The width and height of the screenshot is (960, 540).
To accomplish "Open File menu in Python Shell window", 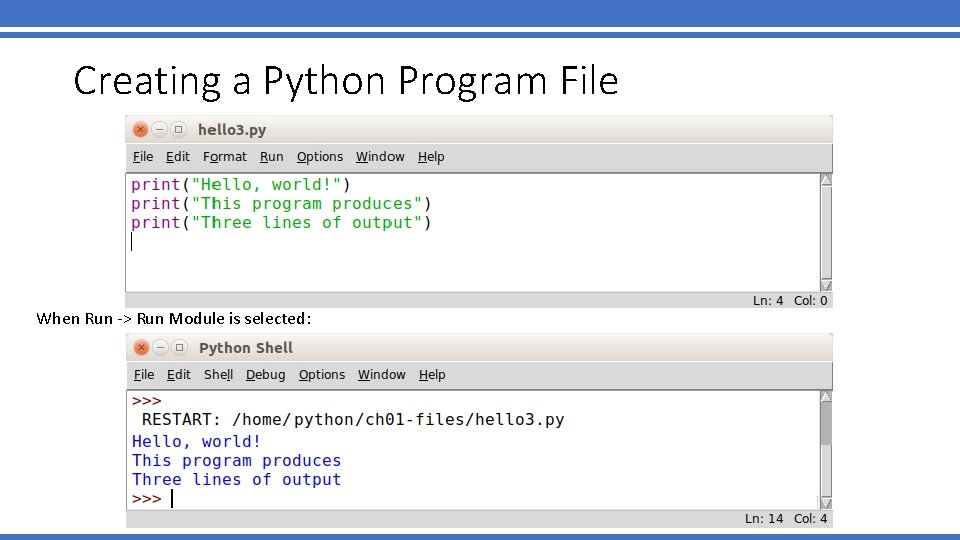I will (144, 375).
